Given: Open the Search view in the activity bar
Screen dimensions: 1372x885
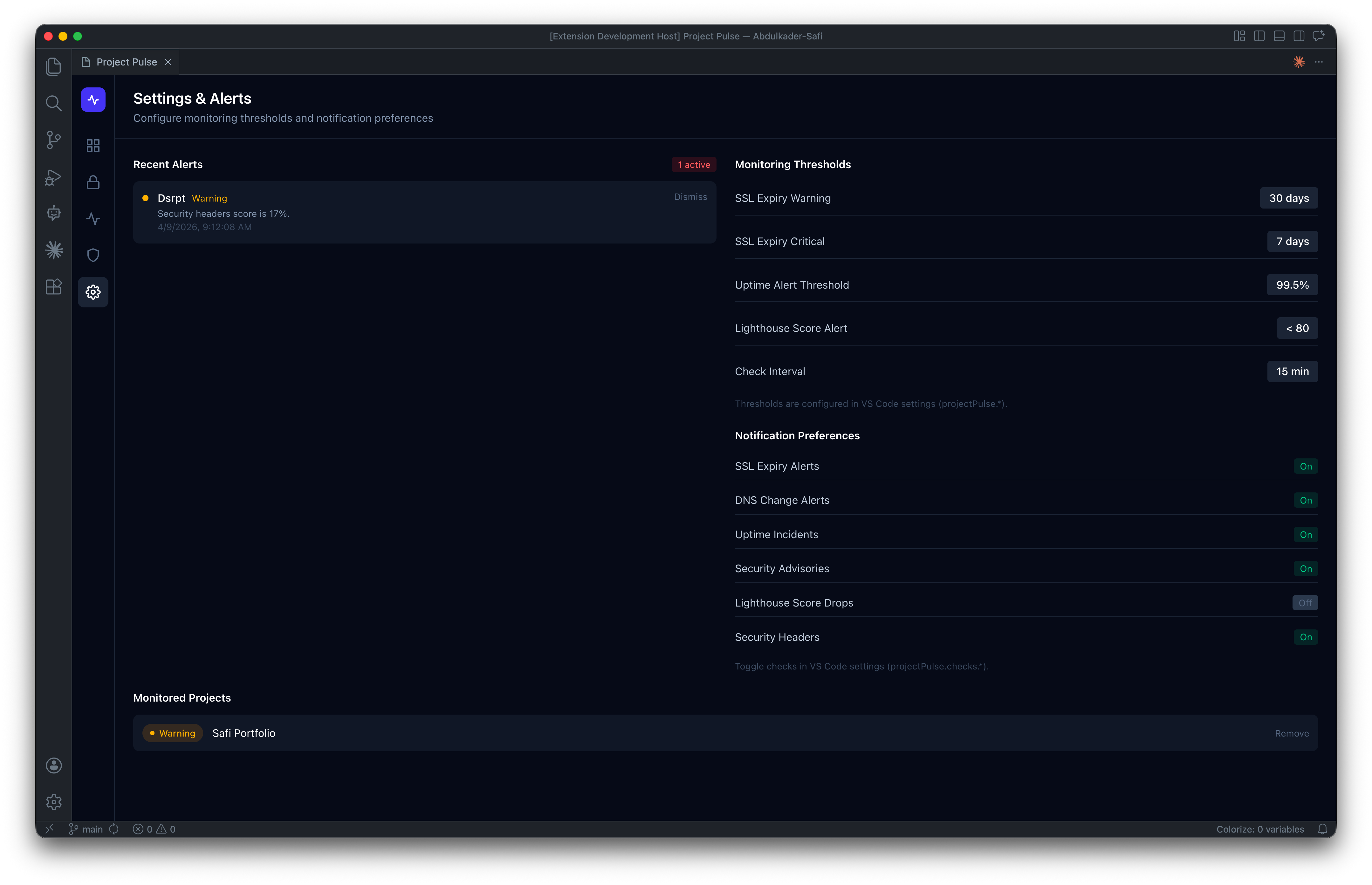Looking at the screenshot, I should click(x=53, y=103).
